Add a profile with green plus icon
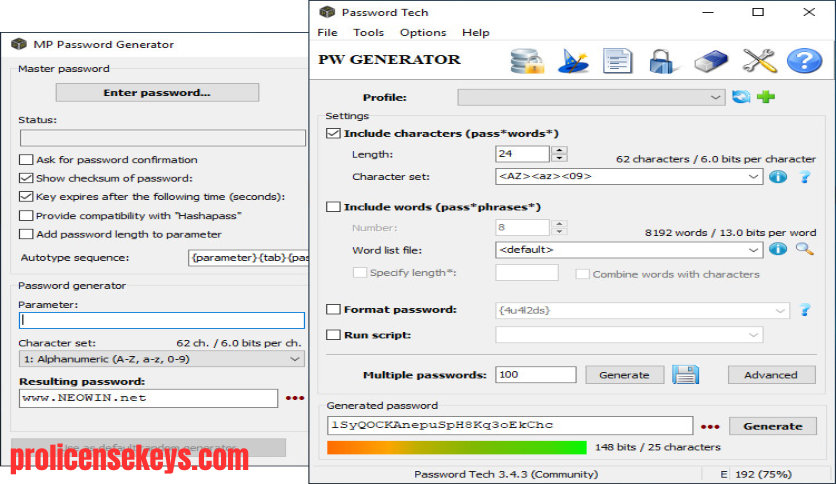This screenshot has width=836, height=484. (x=766, y=97)
